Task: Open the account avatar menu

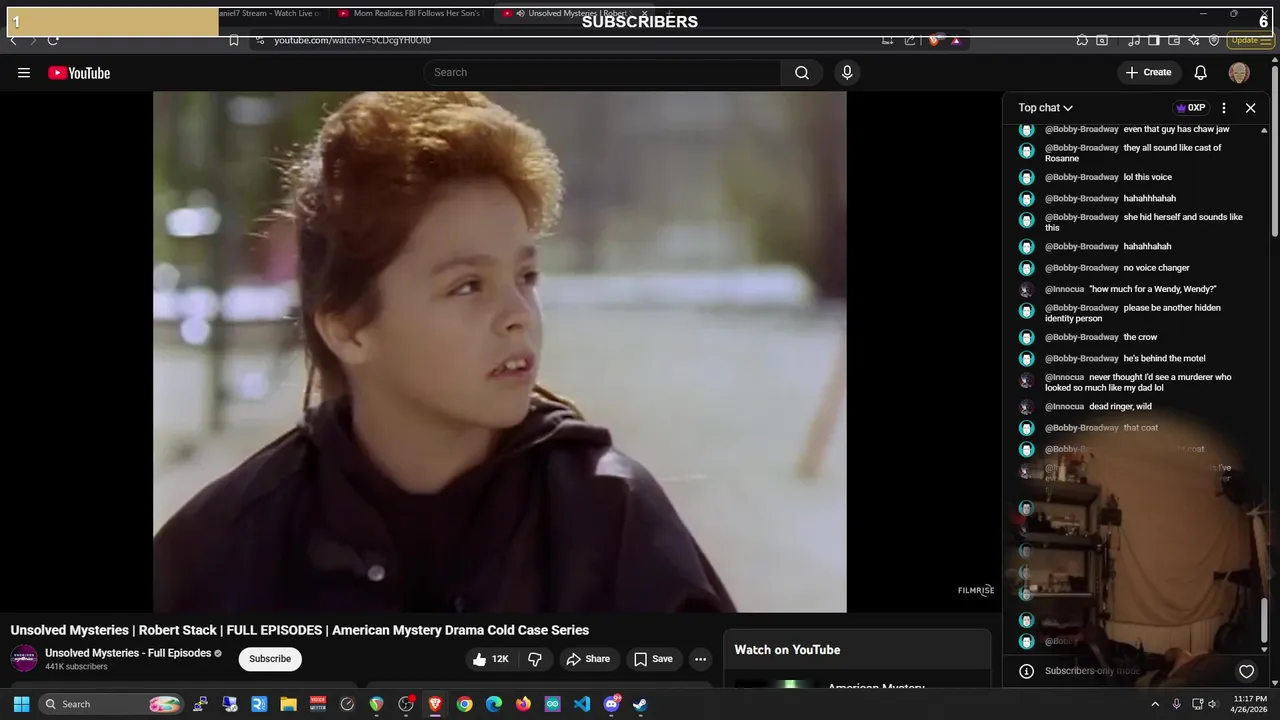Action: pyautogui.click(x=1239, y=73)
